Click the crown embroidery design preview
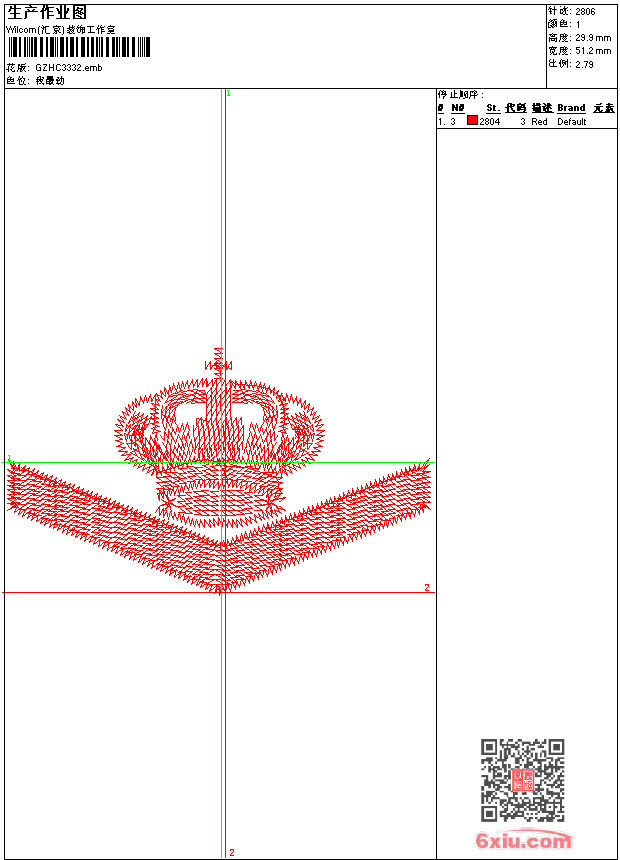The image size is (620, 860). (x=219, y=471)
